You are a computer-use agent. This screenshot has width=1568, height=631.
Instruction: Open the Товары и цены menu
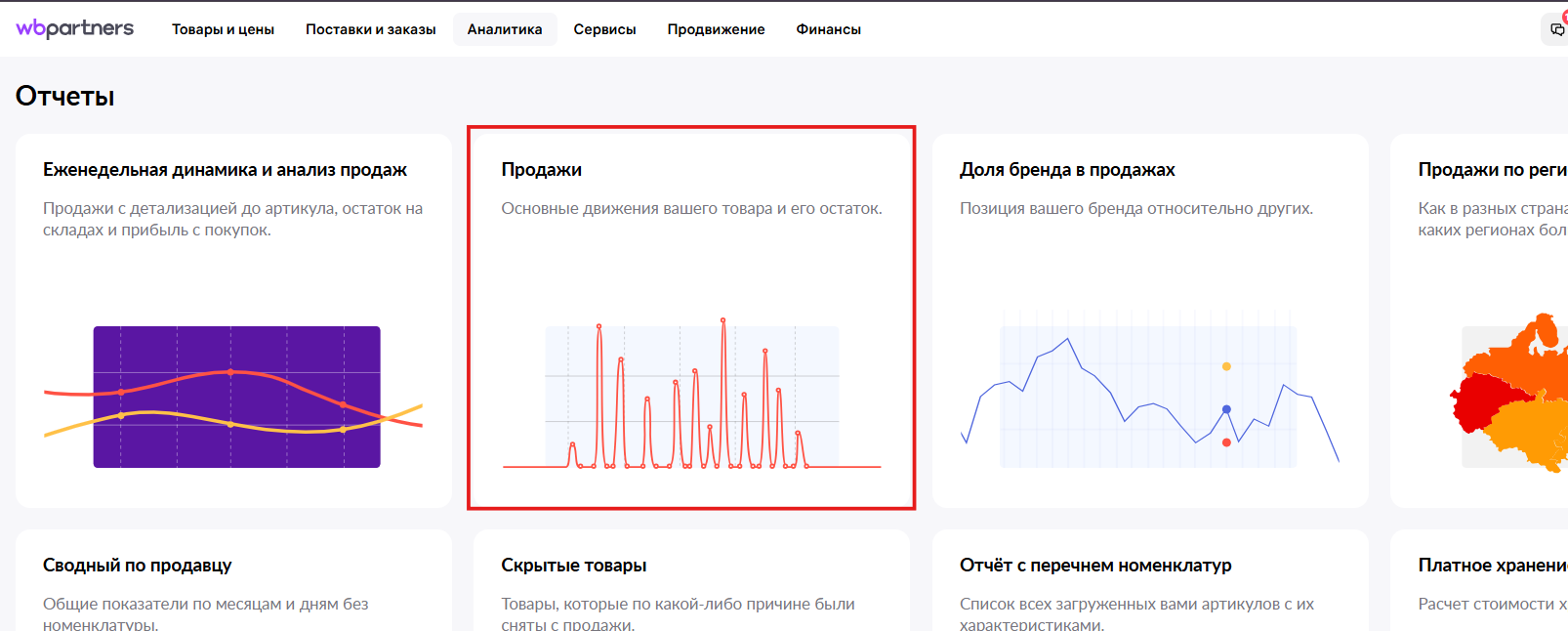tap(223, 29)
